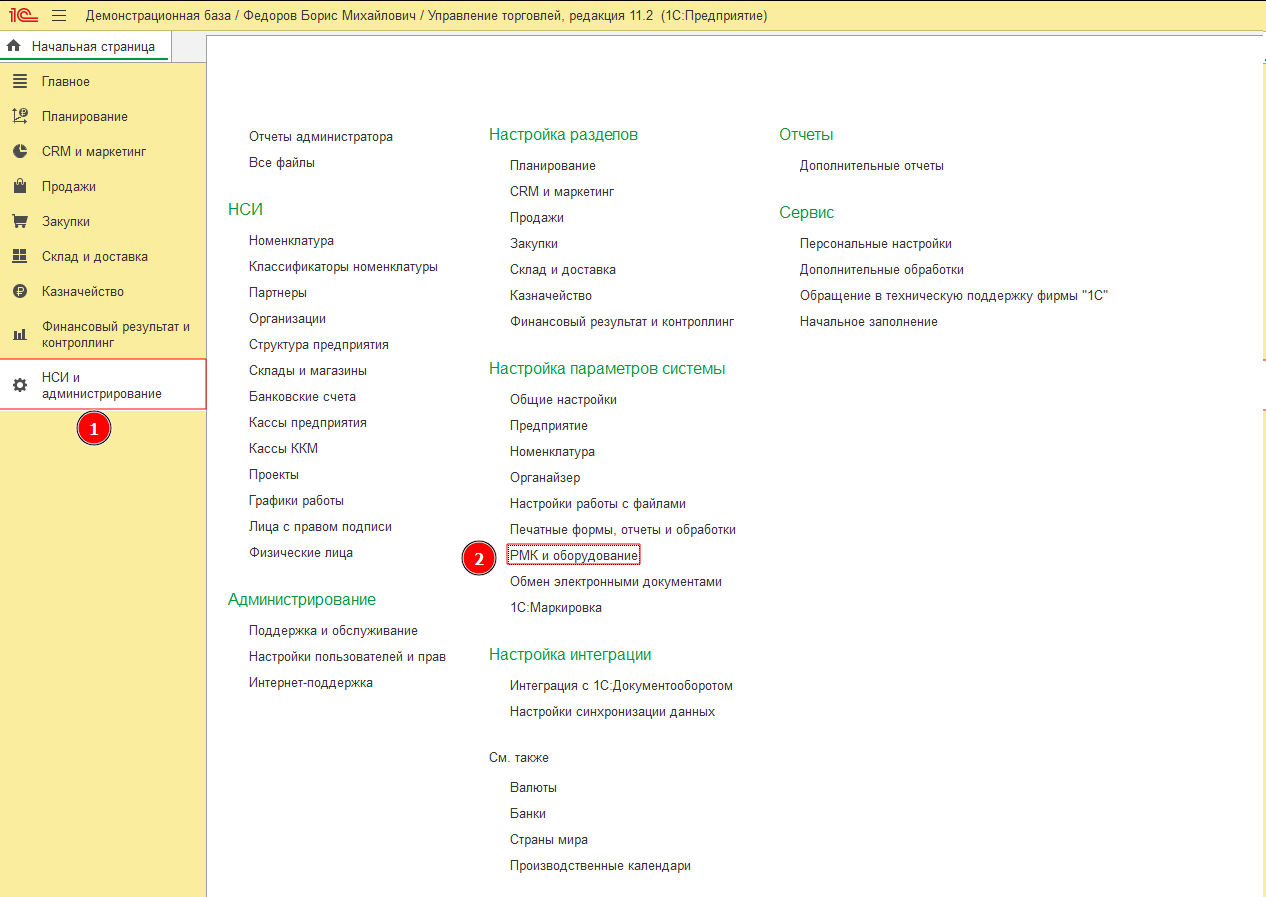Open Все файлы link

[x=282, y=163]
